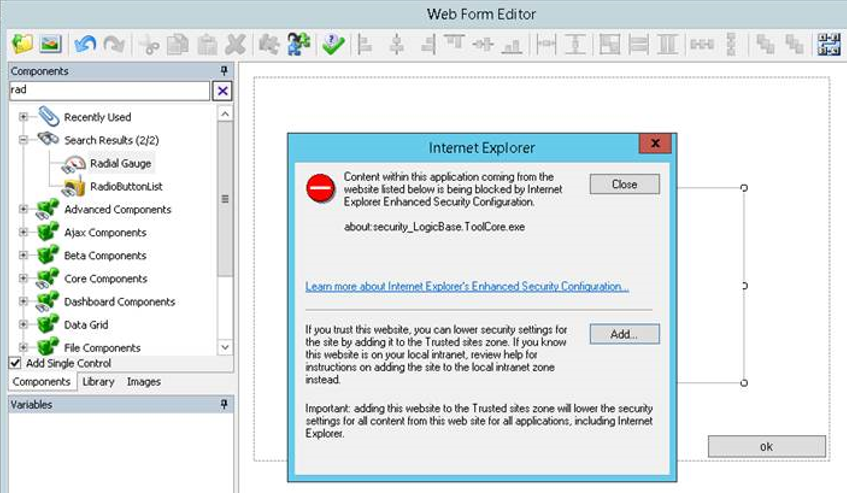Click the scissors cut icon
Viewport: 847px width, 494px height.
[149, 45]
